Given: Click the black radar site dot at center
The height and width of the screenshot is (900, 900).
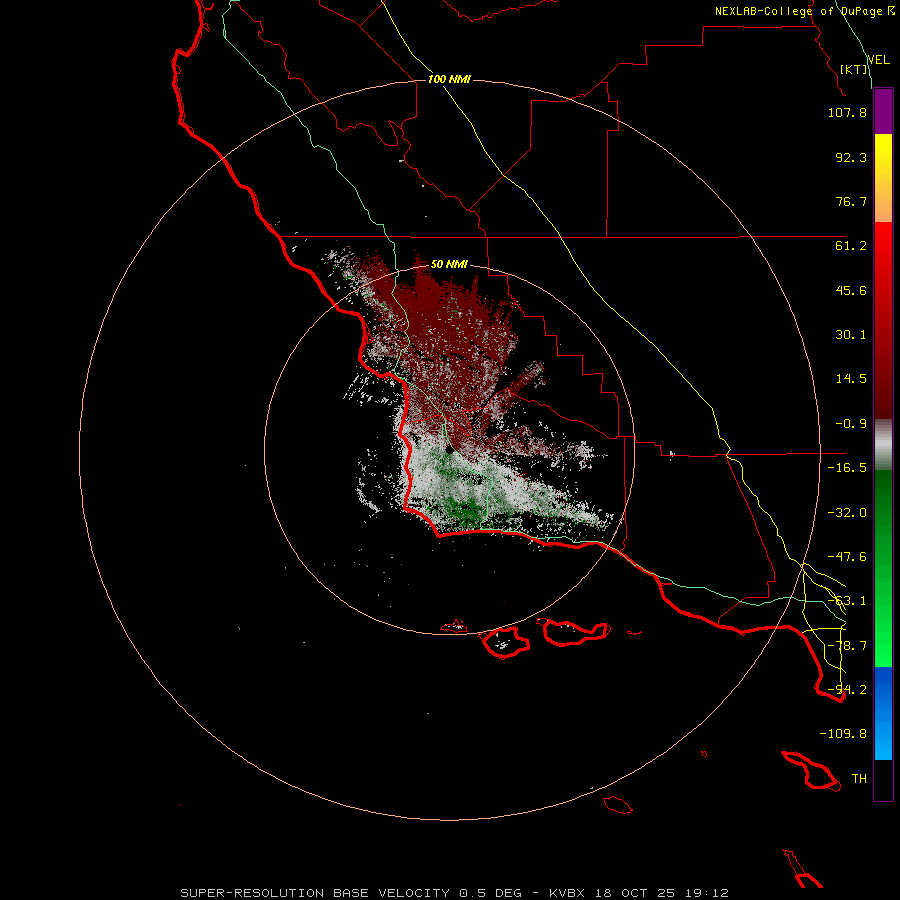Looking at the screenshot, I should 449,451.
